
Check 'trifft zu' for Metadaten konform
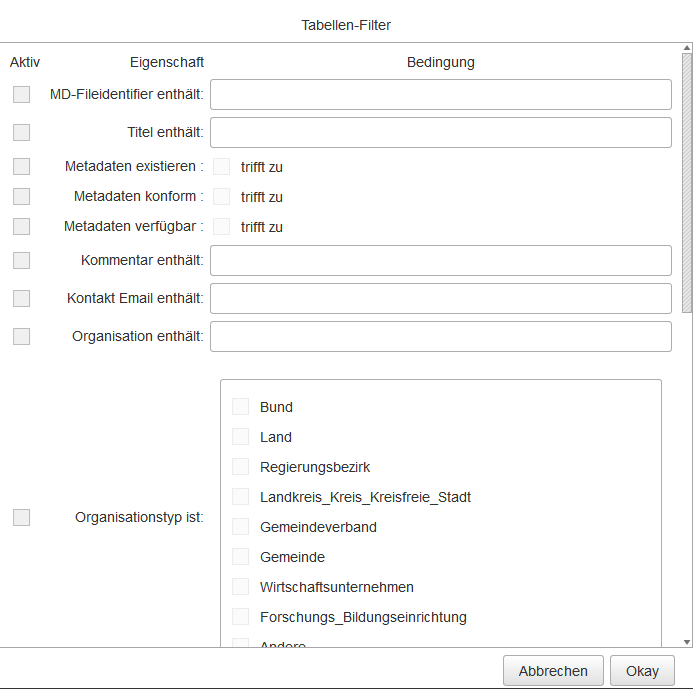[222, 197]
